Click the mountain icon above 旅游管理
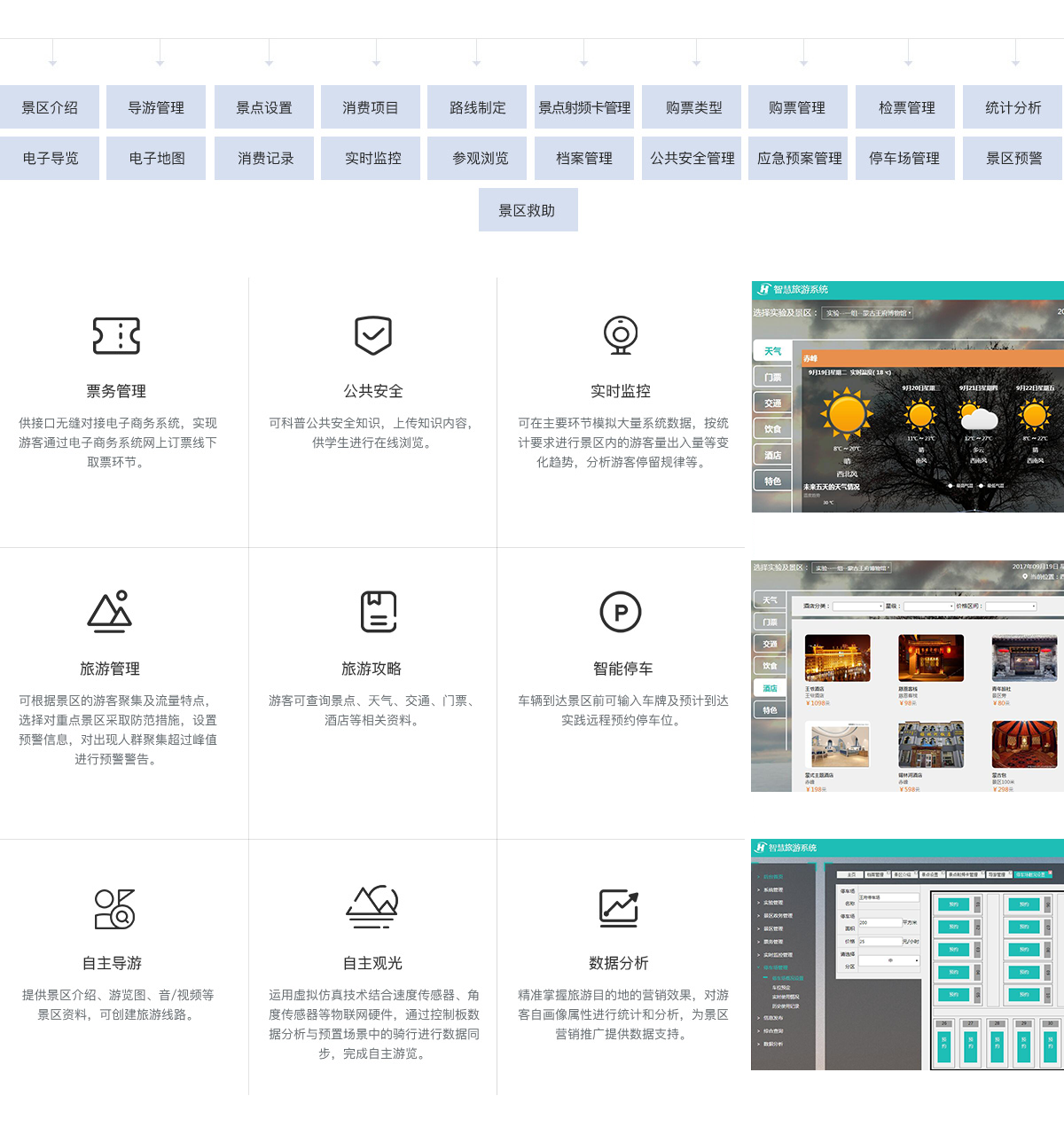This screenshot has width=1064, height=1135. click(110, 612)
